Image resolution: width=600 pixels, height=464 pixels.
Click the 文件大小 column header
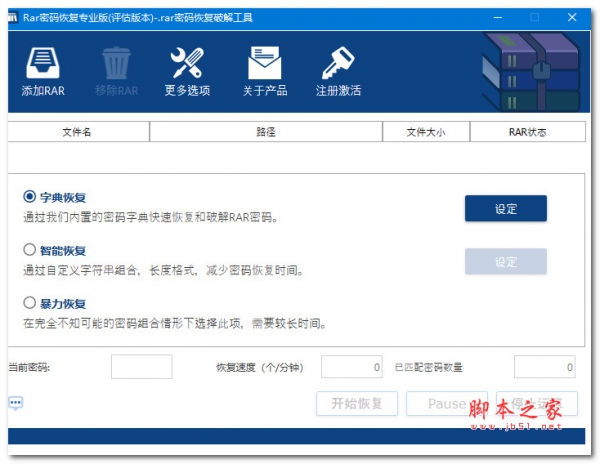(426, 132)
